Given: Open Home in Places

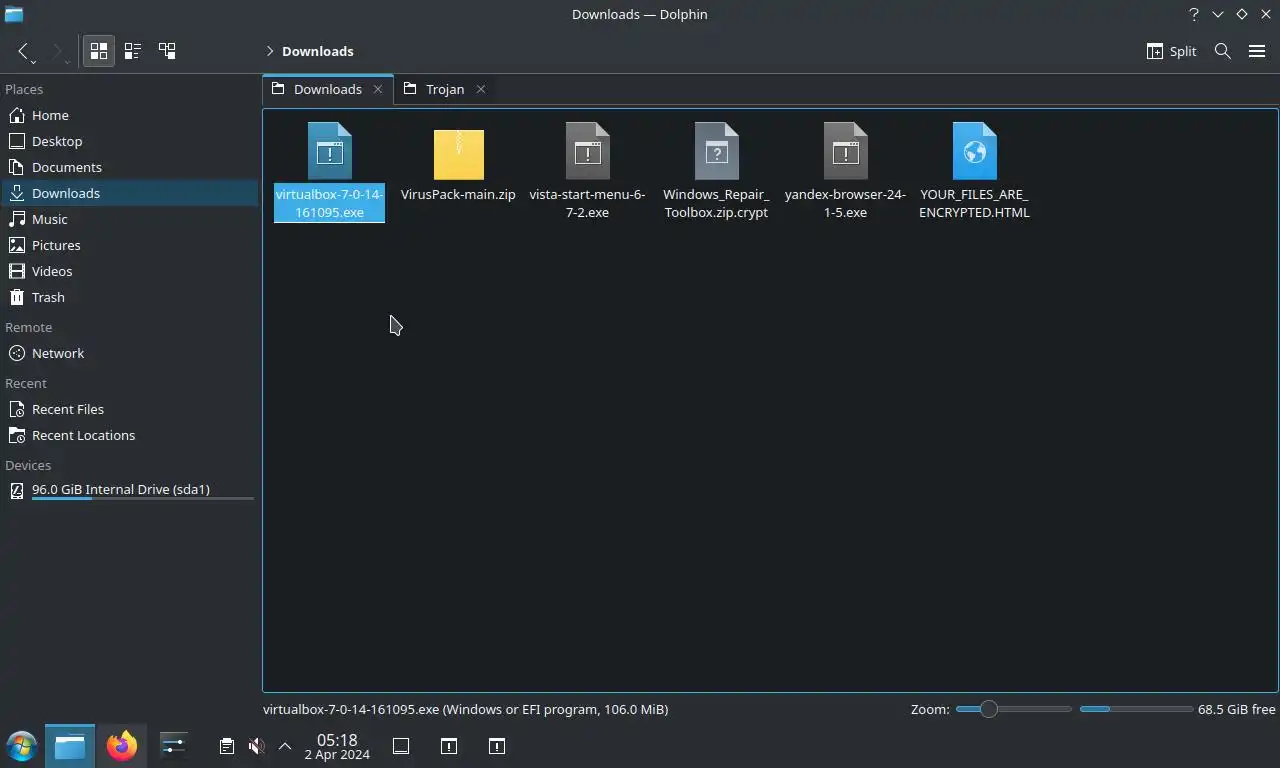Looking at the screenshot, I should (130, 115).
